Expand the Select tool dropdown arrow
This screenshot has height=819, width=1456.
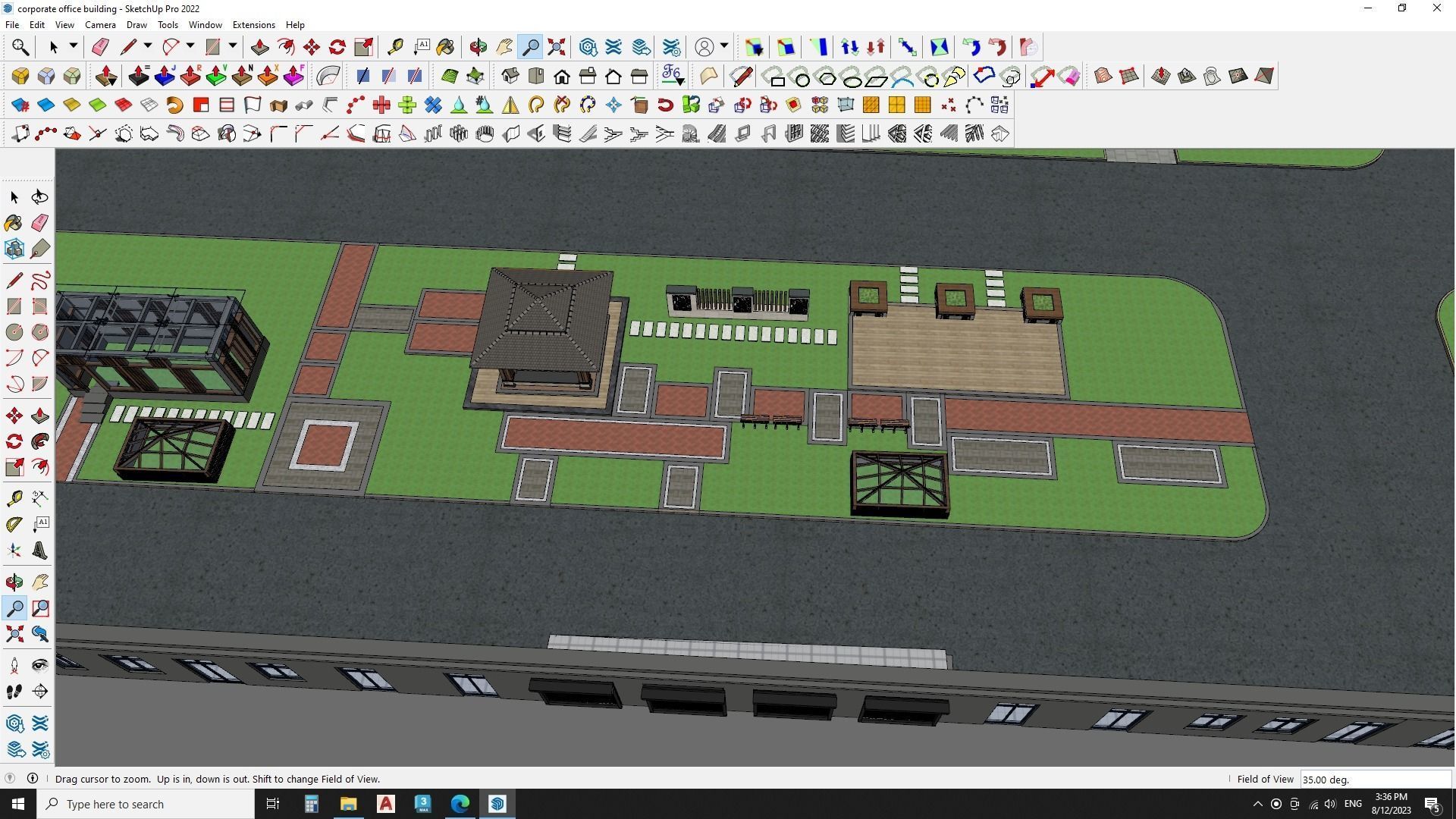74,46
